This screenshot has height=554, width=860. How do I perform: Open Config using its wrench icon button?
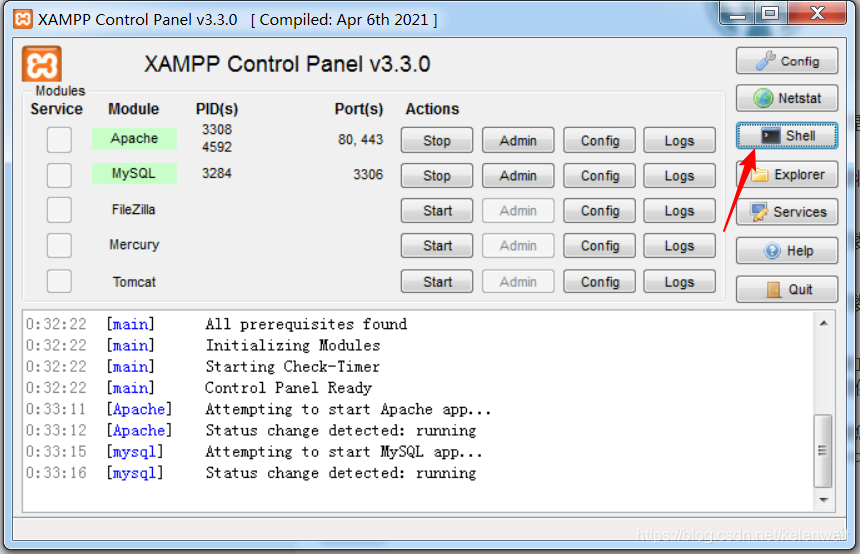coord(787,61)
